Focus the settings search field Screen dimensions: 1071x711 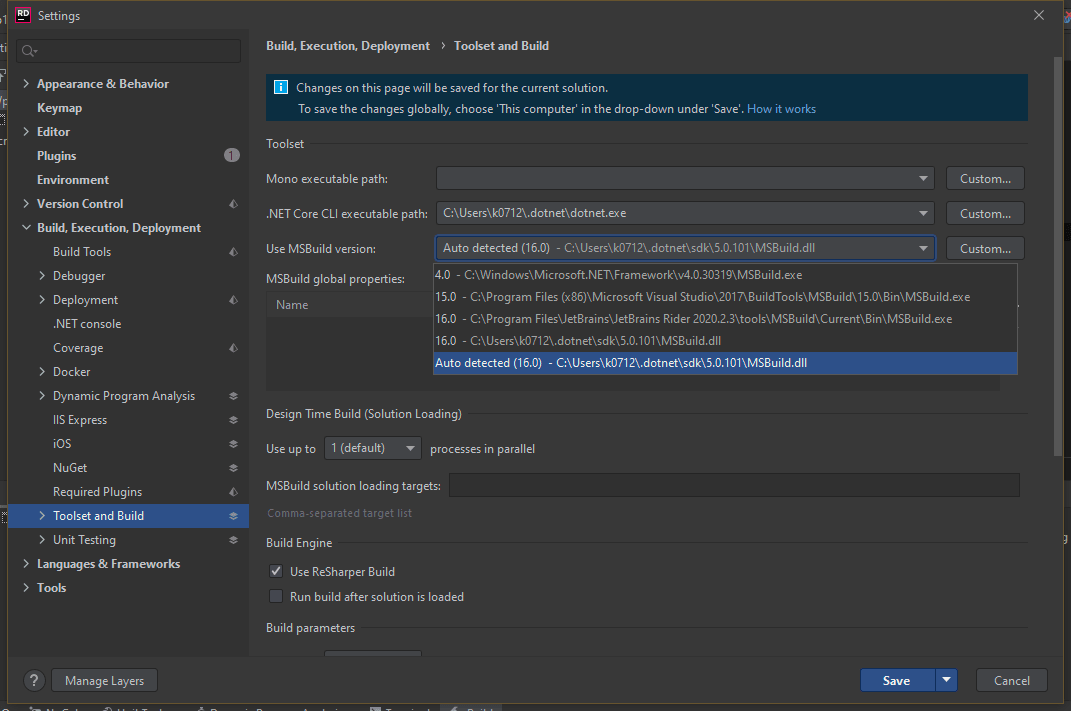(x=129, y=51)
